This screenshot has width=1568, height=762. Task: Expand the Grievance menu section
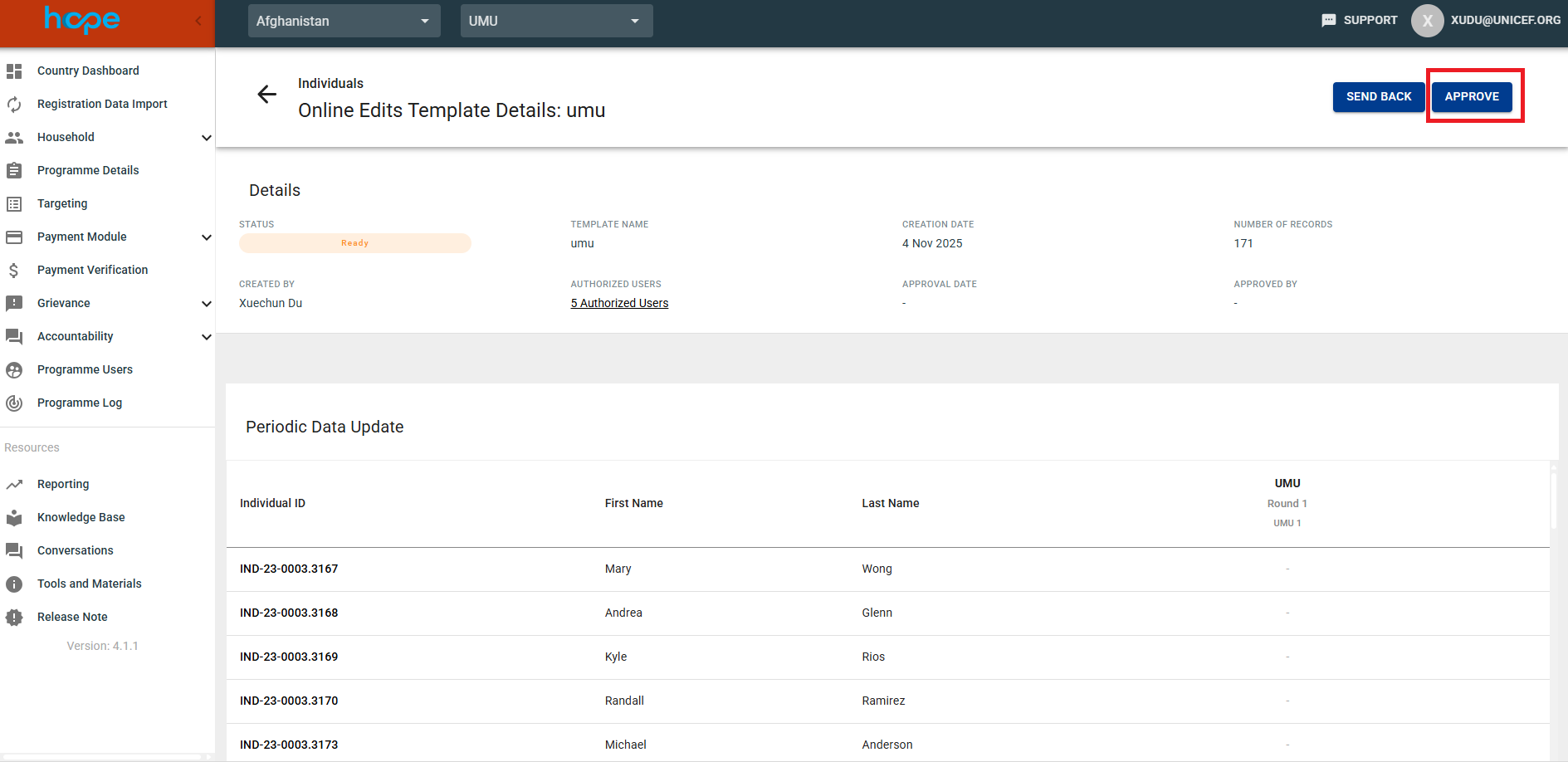[206, 304]
